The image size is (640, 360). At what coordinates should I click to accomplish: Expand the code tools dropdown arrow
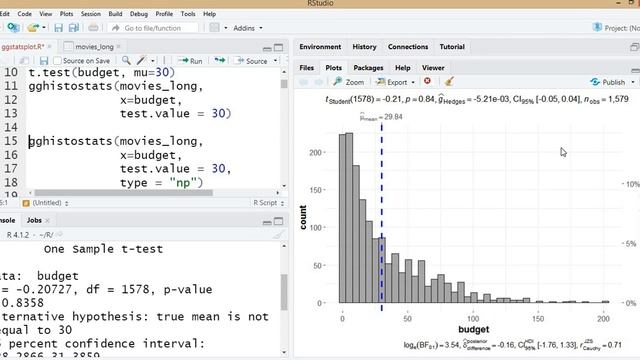click(153, 61)
